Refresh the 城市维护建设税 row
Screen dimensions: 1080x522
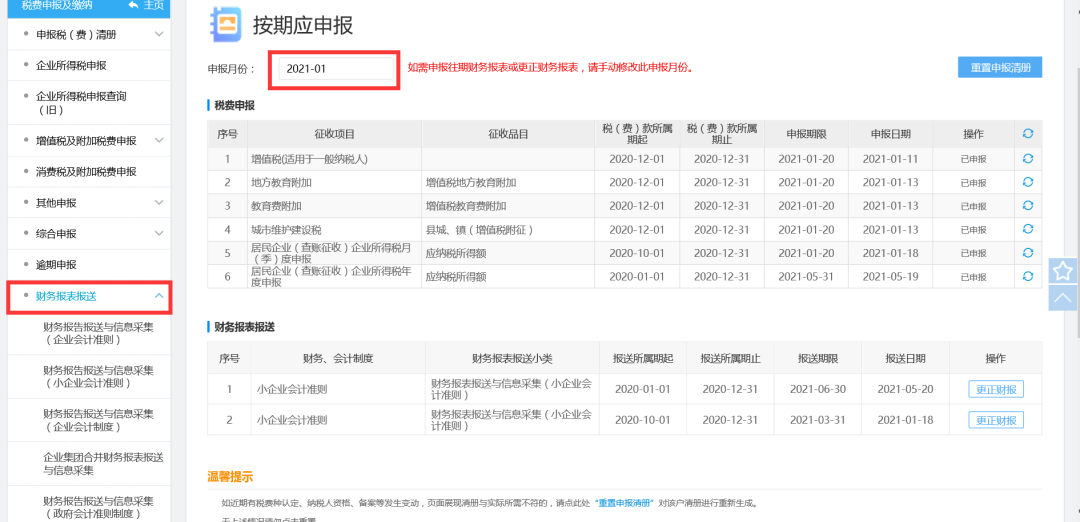pos(1028,229)
